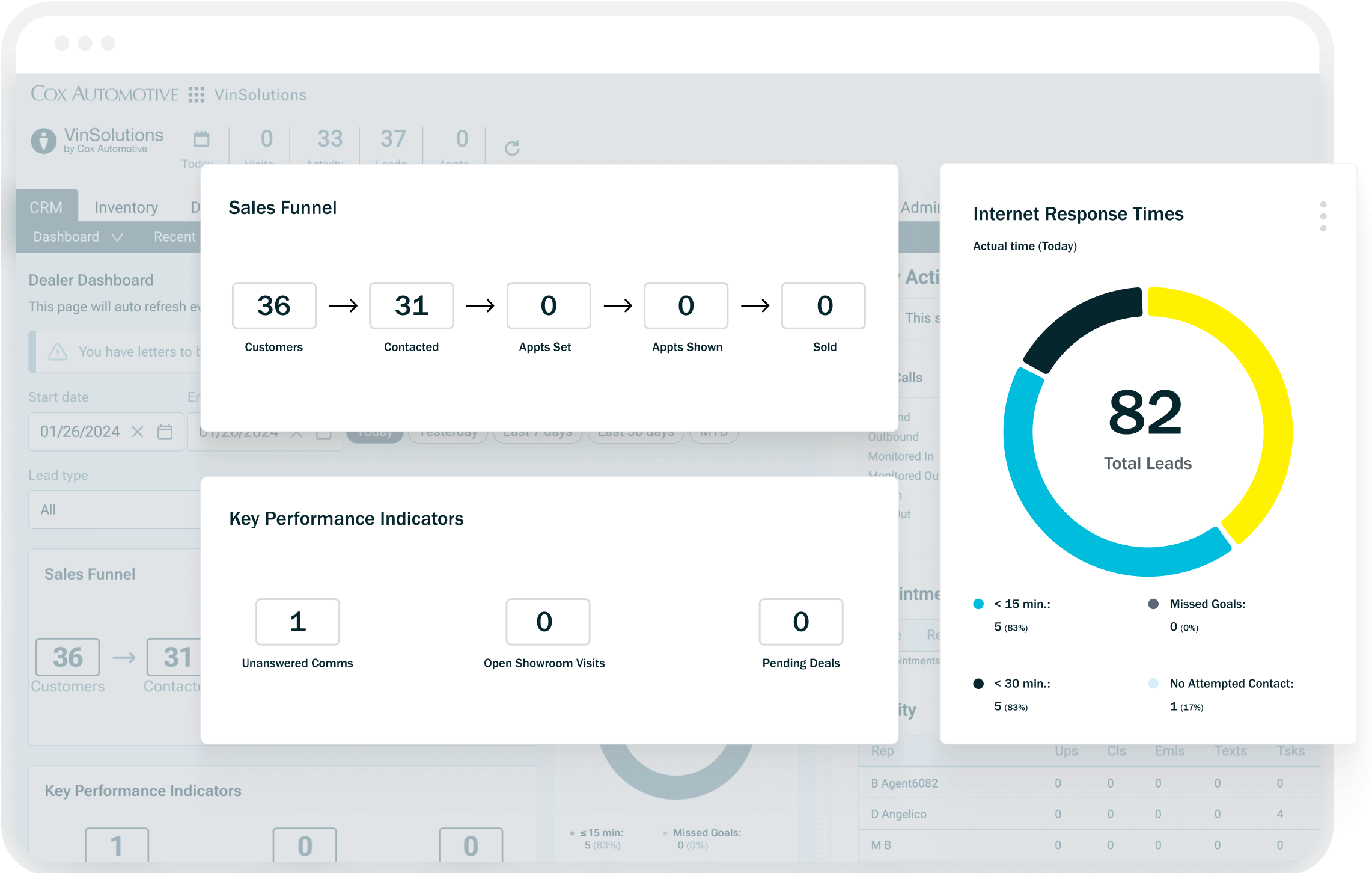The height and width of the screenshot is (873, 1372).
Task: Click the refresh icon in stats bar
Action: [512, 148]
